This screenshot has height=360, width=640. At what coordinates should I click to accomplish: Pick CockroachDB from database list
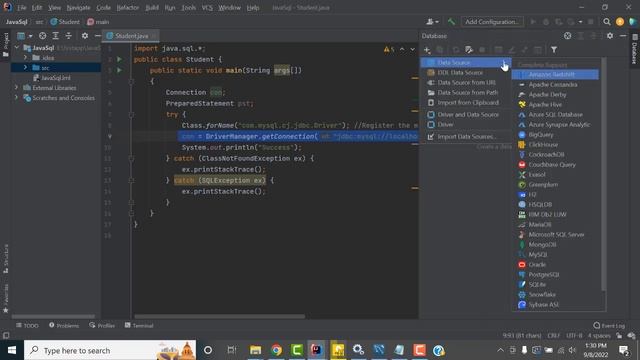pyautogui.click(x=555, y=155)
